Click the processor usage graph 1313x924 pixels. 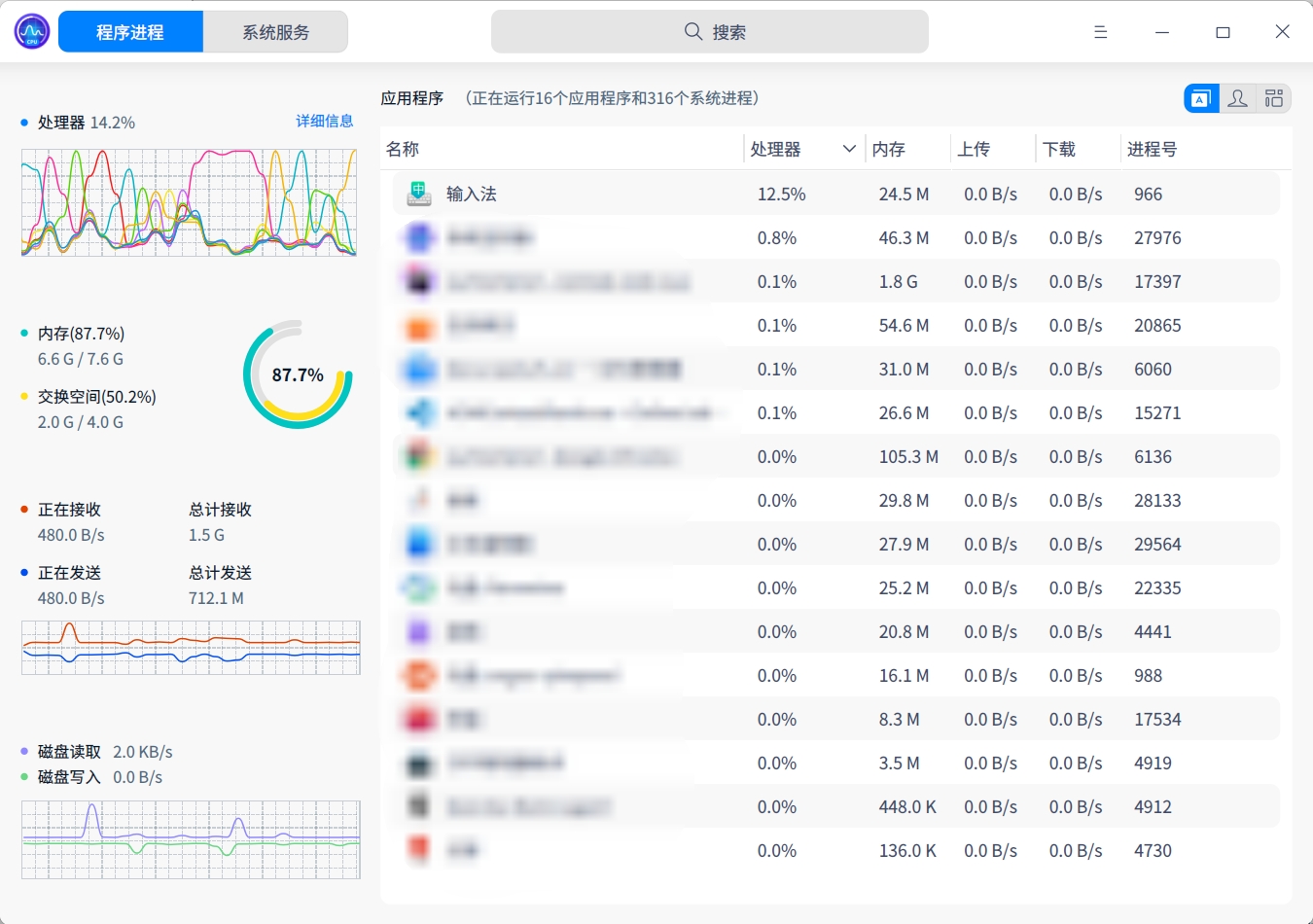[190, 202]
